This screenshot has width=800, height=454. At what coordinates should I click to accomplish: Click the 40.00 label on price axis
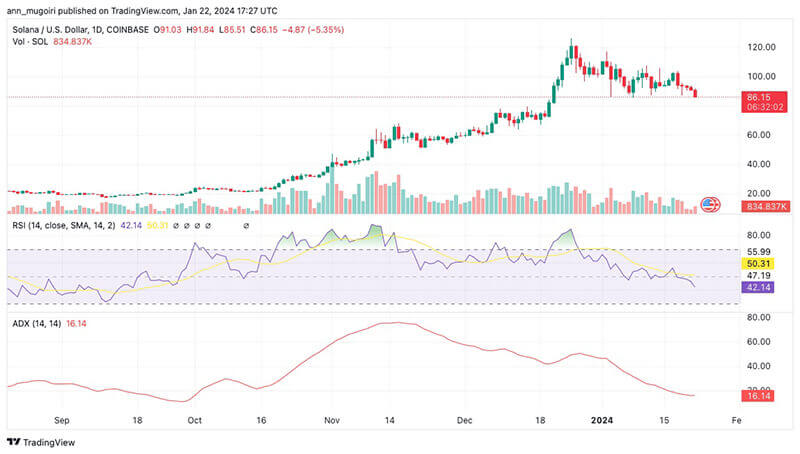[x=759, y=164]
